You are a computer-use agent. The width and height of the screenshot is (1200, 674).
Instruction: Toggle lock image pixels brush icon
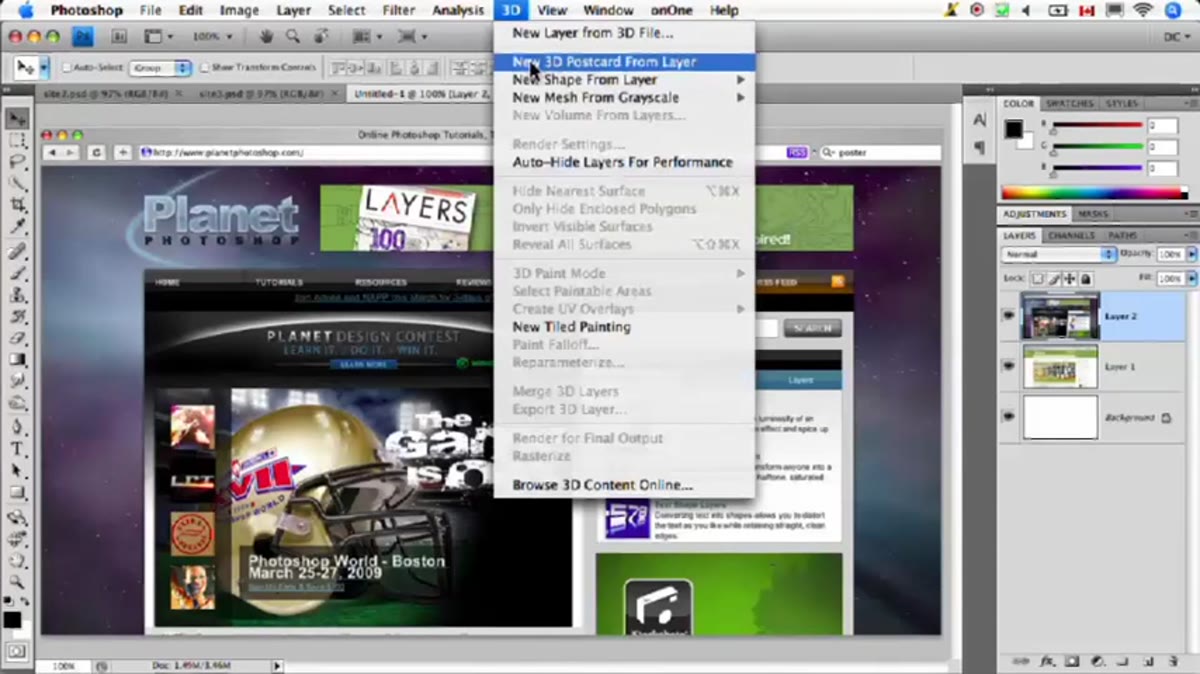pos(1052,277)
